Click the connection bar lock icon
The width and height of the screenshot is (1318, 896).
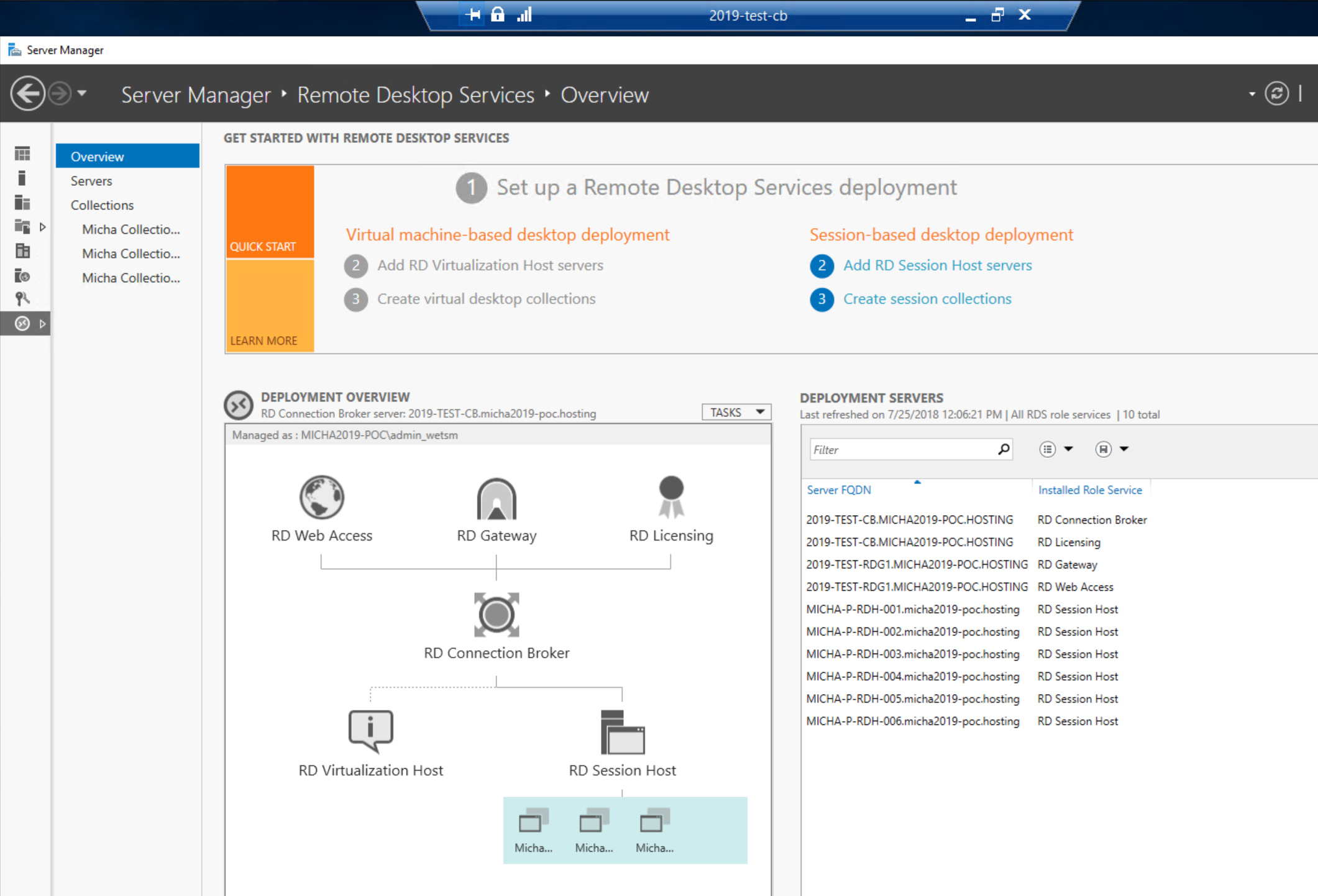point(498,14)
